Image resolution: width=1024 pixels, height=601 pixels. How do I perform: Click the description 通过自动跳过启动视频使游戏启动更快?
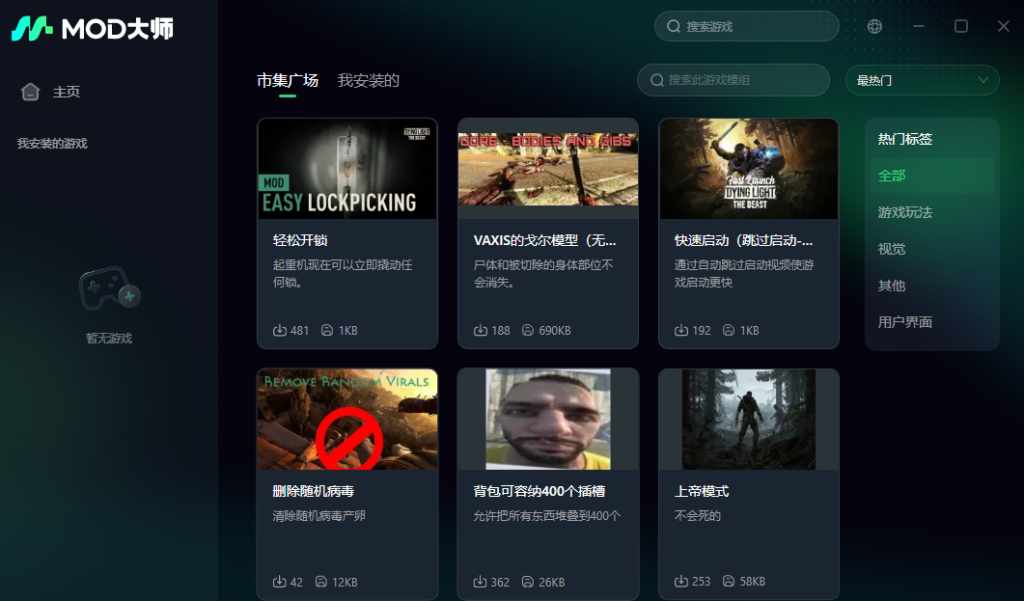[x=744, y=274]
